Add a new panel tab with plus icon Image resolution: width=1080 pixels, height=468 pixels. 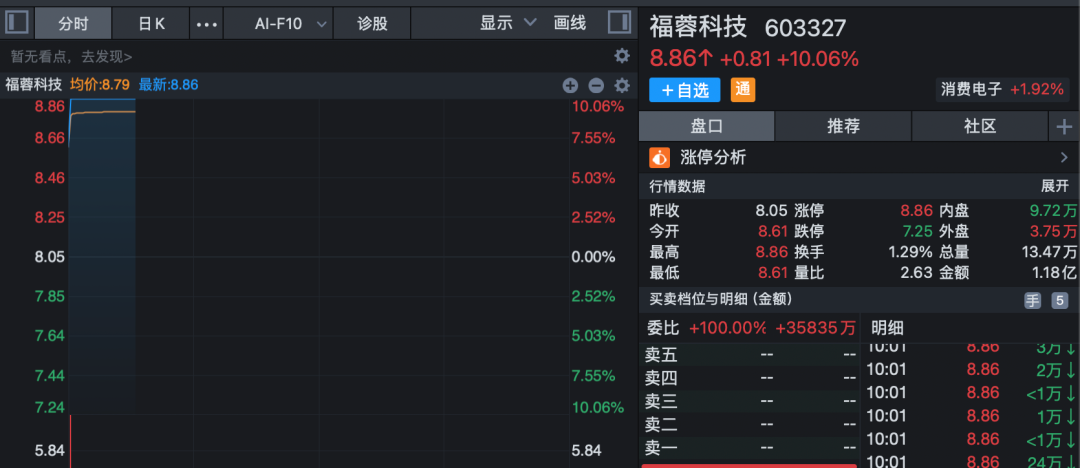coord(1064,127)
